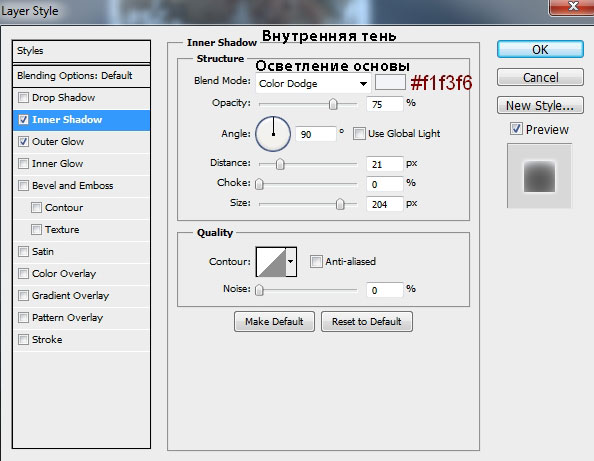Tick the Texture sub-option checkbox
The width and height of the screenshot is (594, 461).
[36, 229]
